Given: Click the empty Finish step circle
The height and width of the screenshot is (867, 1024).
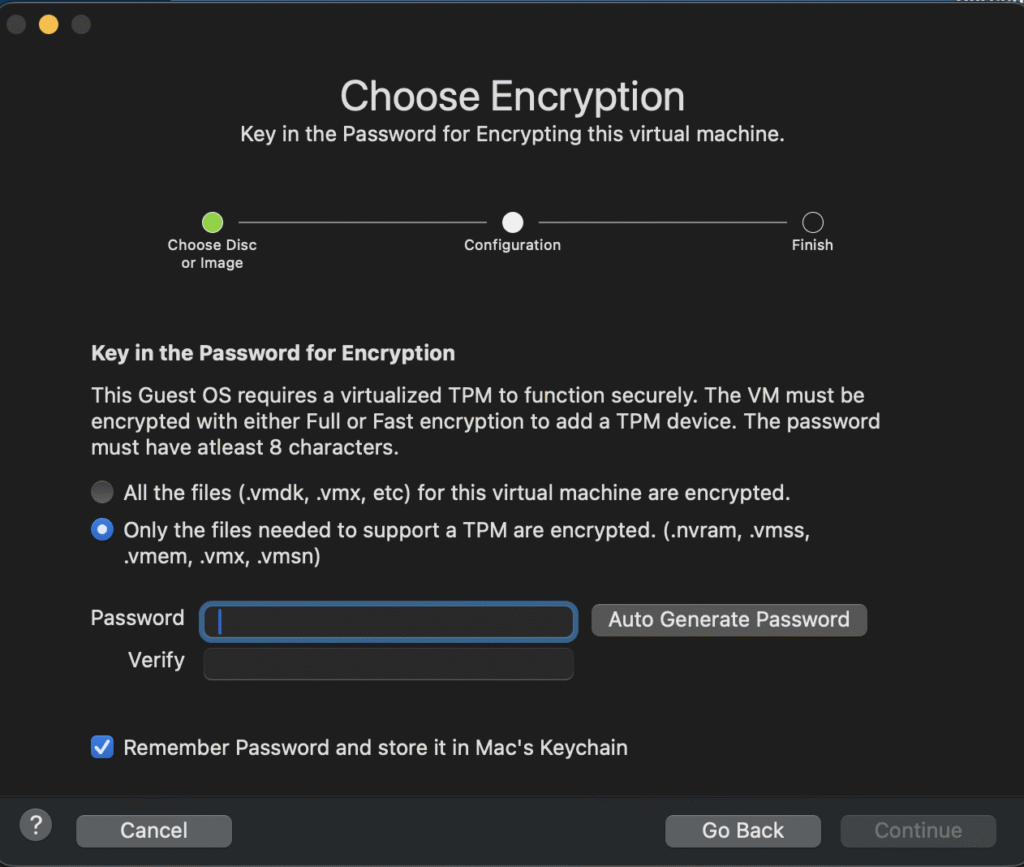Looking at the screenshot, I should click(x=812, y=222).
